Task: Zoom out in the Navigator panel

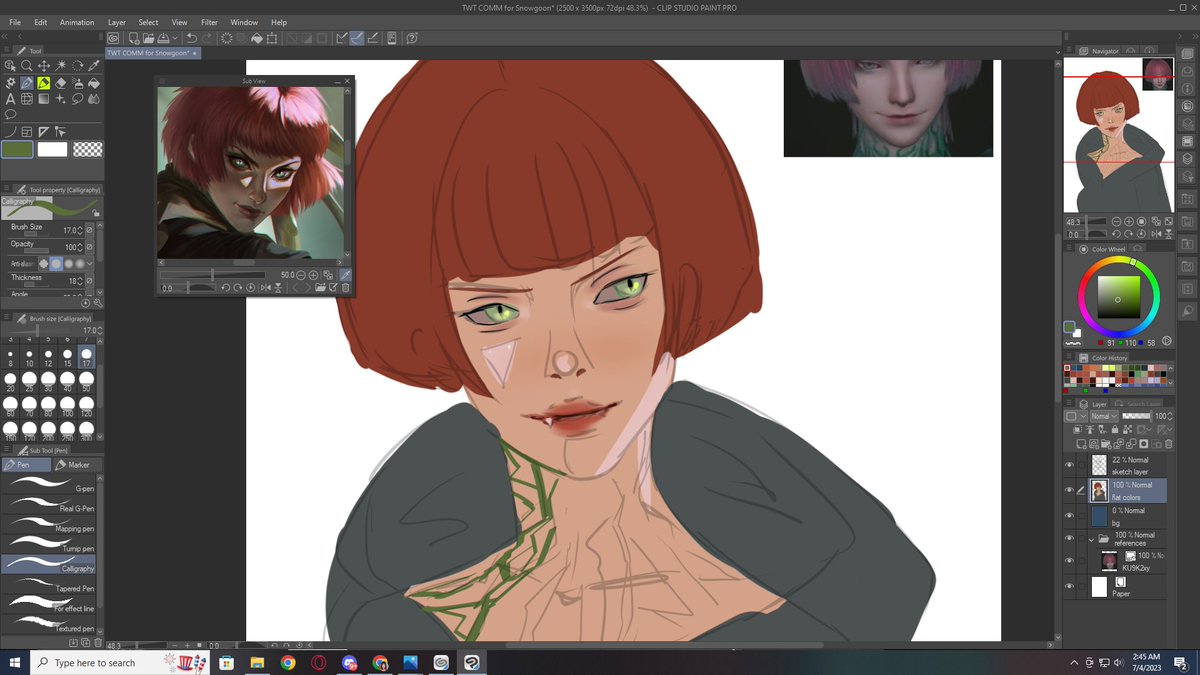Action: click(x=1116, y=222)
